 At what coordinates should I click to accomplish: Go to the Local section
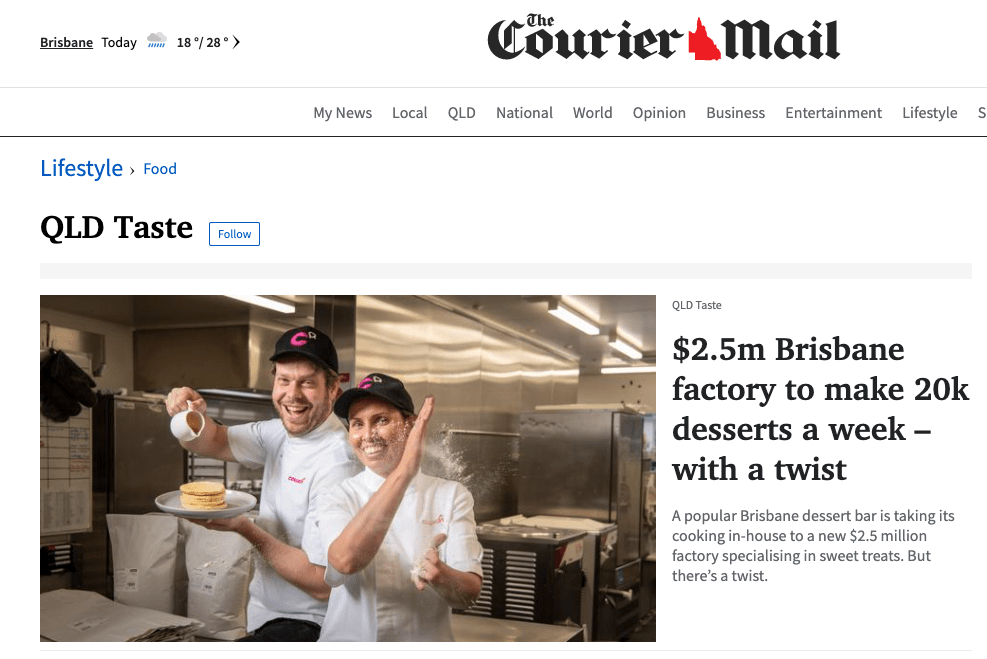click(x=410, y=113)
